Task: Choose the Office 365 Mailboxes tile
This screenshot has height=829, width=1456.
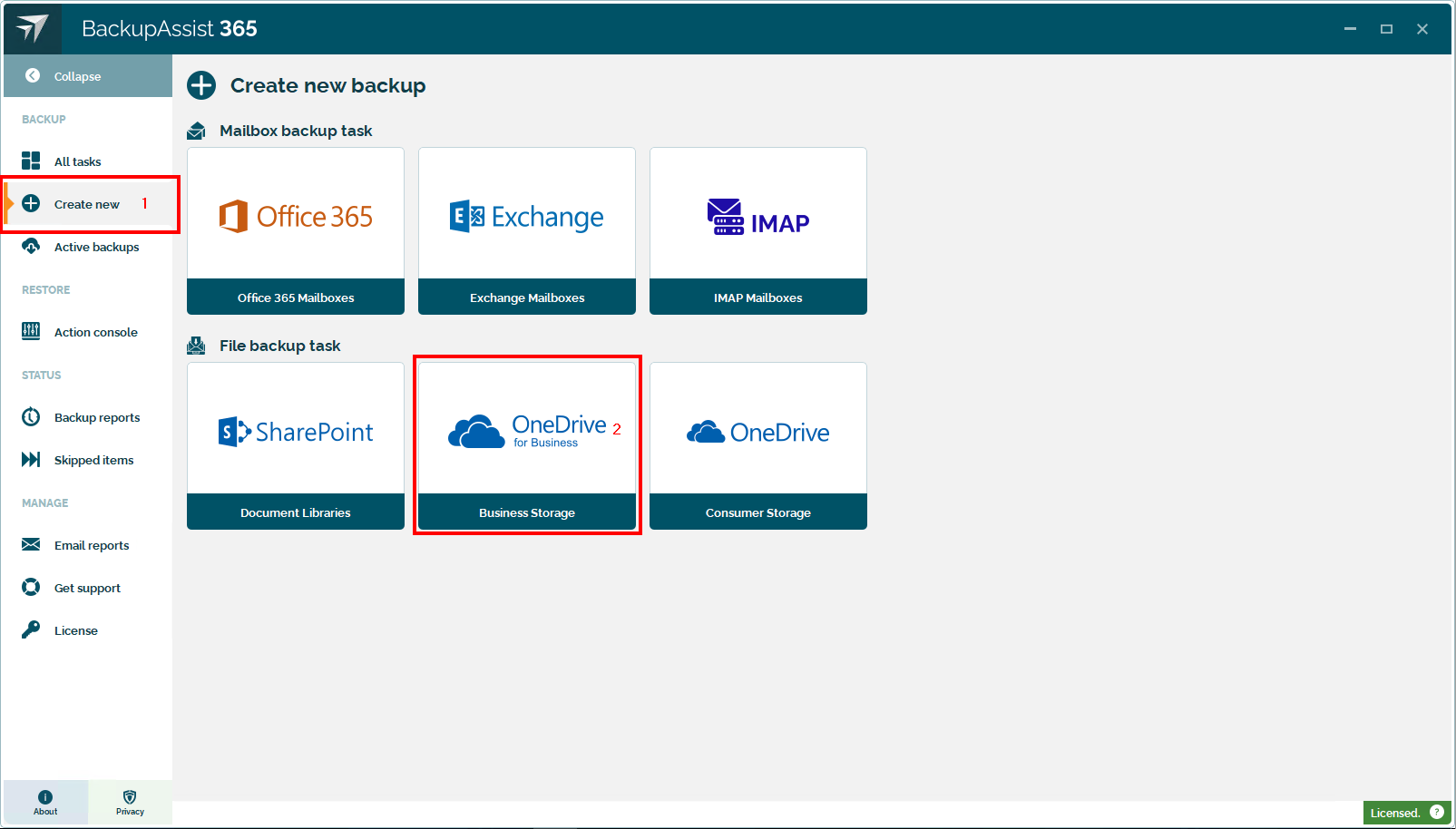Action: tap(296, 231)
